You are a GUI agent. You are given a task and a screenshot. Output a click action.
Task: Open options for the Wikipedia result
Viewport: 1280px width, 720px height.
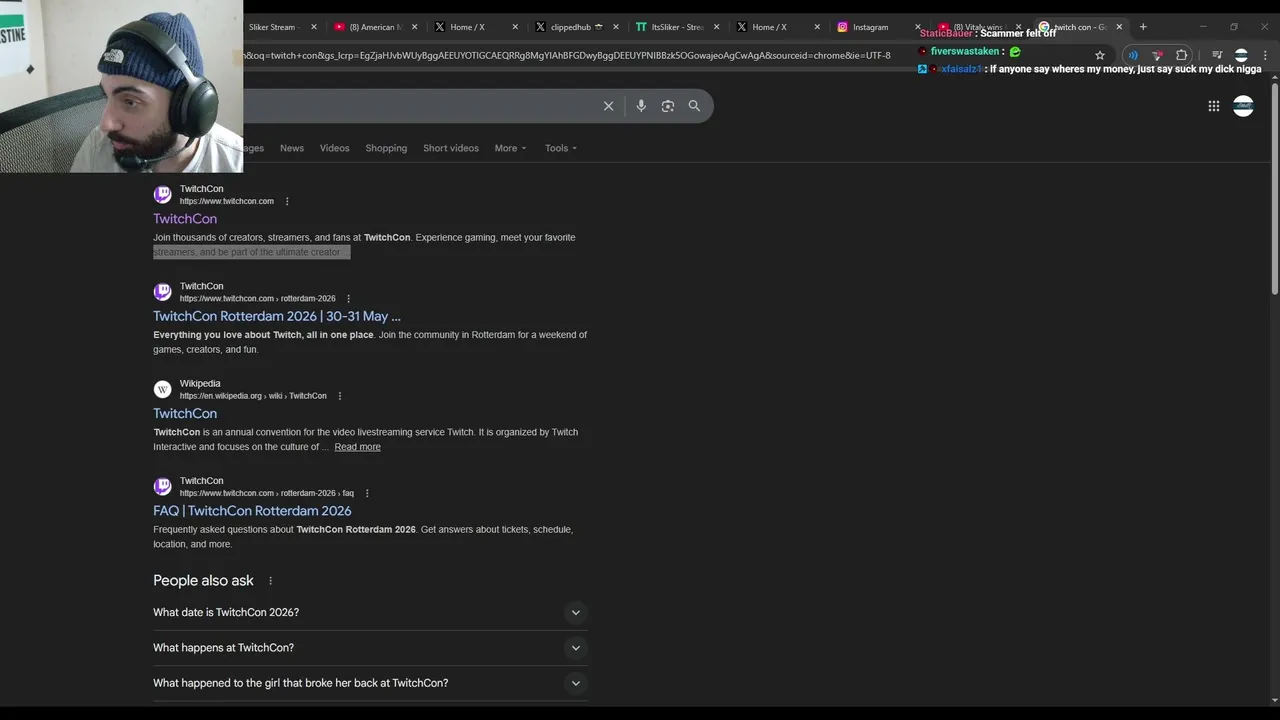tap(339, 396)
